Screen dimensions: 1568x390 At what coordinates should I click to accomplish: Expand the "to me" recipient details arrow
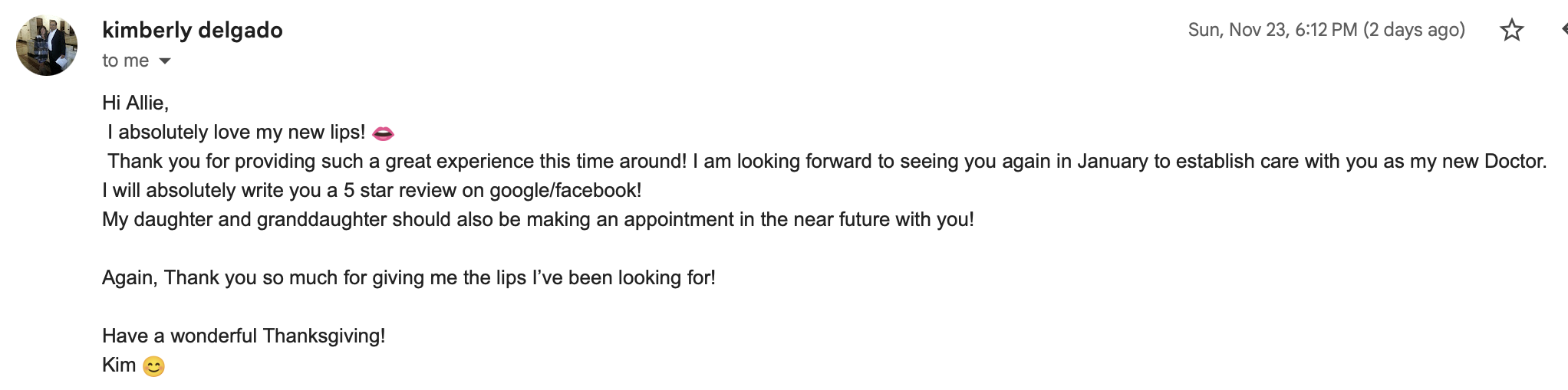click(164, 61)
